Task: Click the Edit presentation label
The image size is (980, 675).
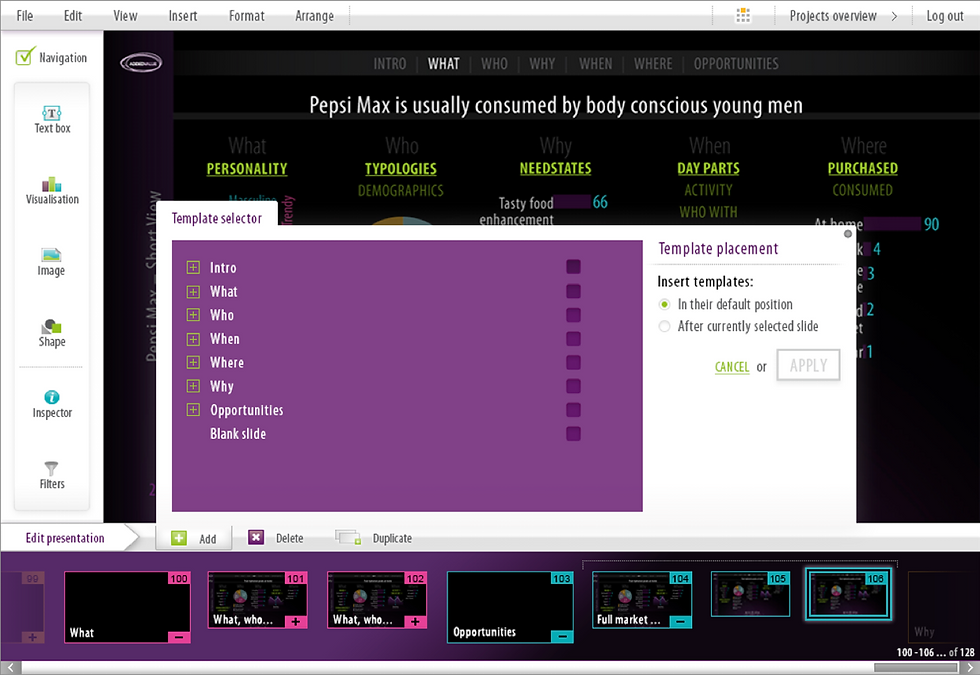Action: [x=65, y=538]
